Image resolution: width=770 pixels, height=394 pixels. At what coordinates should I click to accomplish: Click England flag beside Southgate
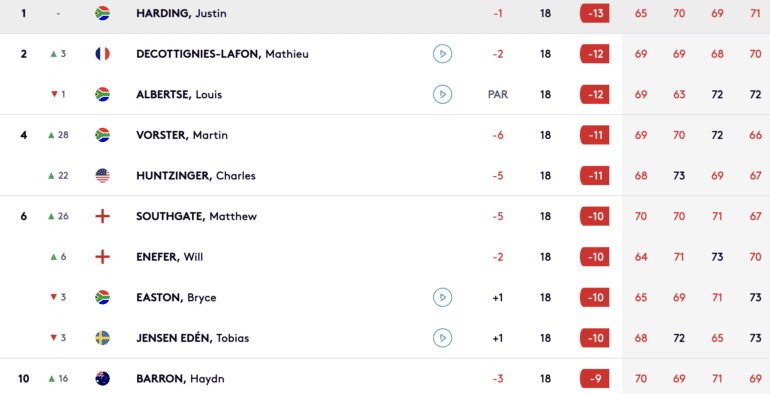102,216
